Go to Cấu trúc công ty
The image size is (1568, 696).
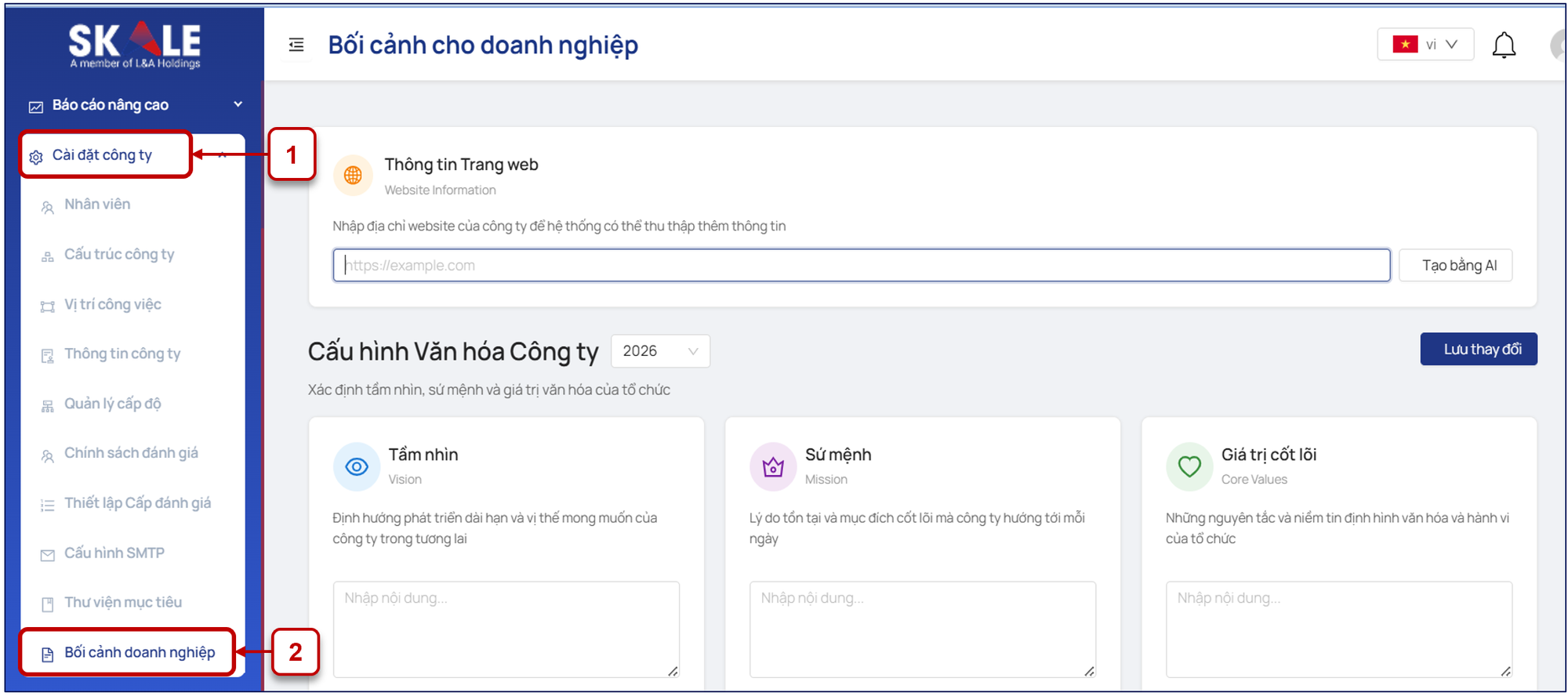click(119, 255)
